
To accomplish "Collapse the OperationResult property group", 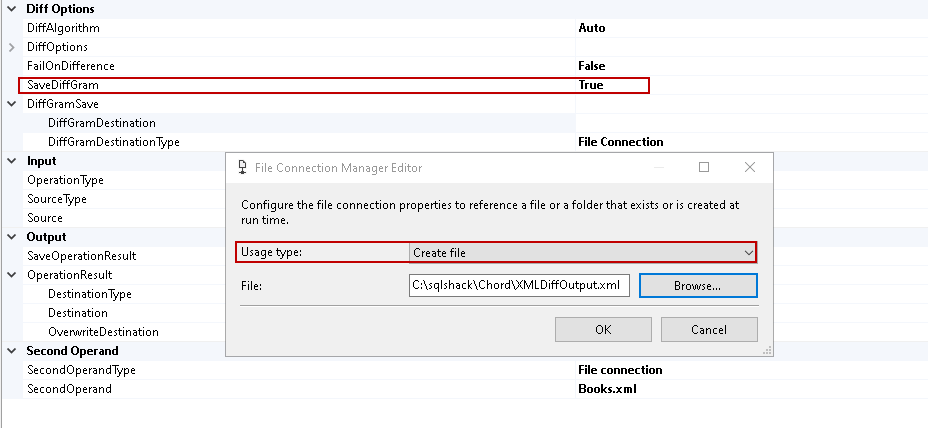I will point(11,275).
